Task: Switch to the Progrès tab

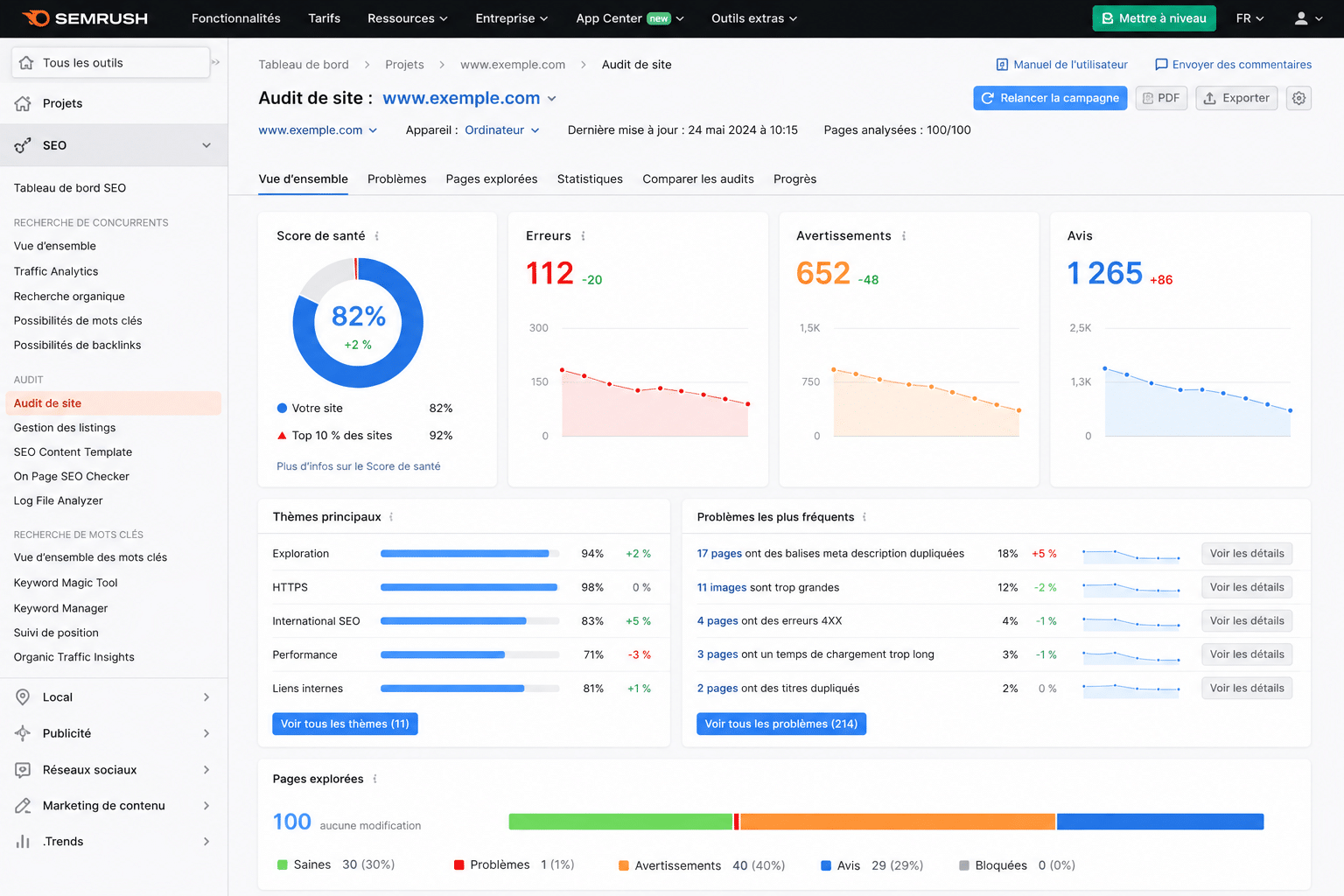Action: (794, 178)
